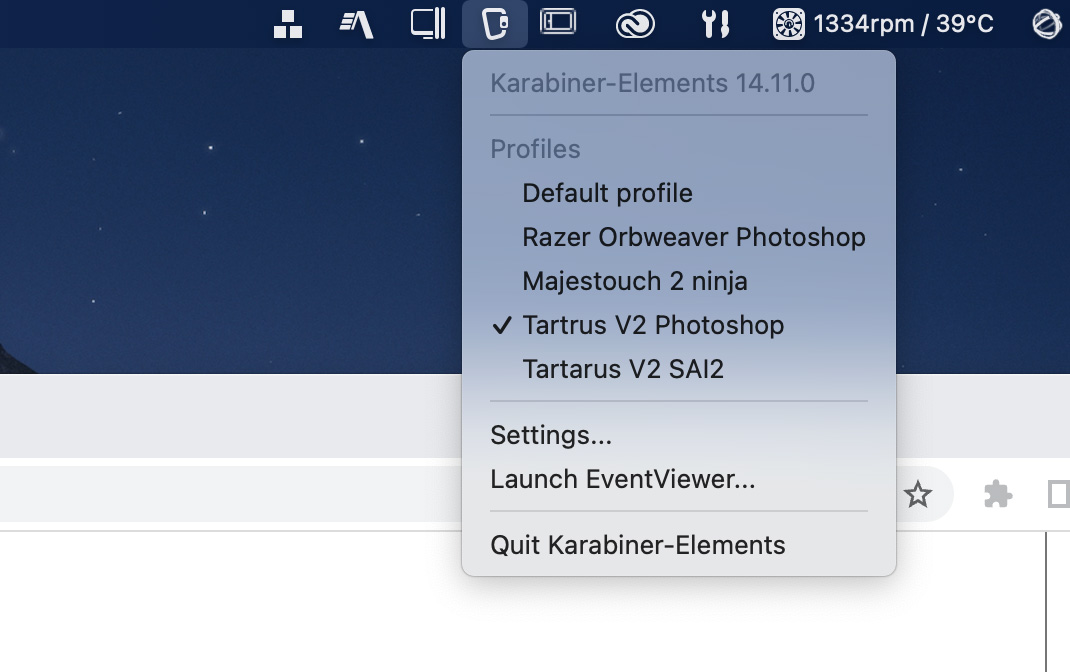Screen dimensions: 1070x672
Task: Click the 1334rpm / 39°C readout
Action: click(903, 24)
